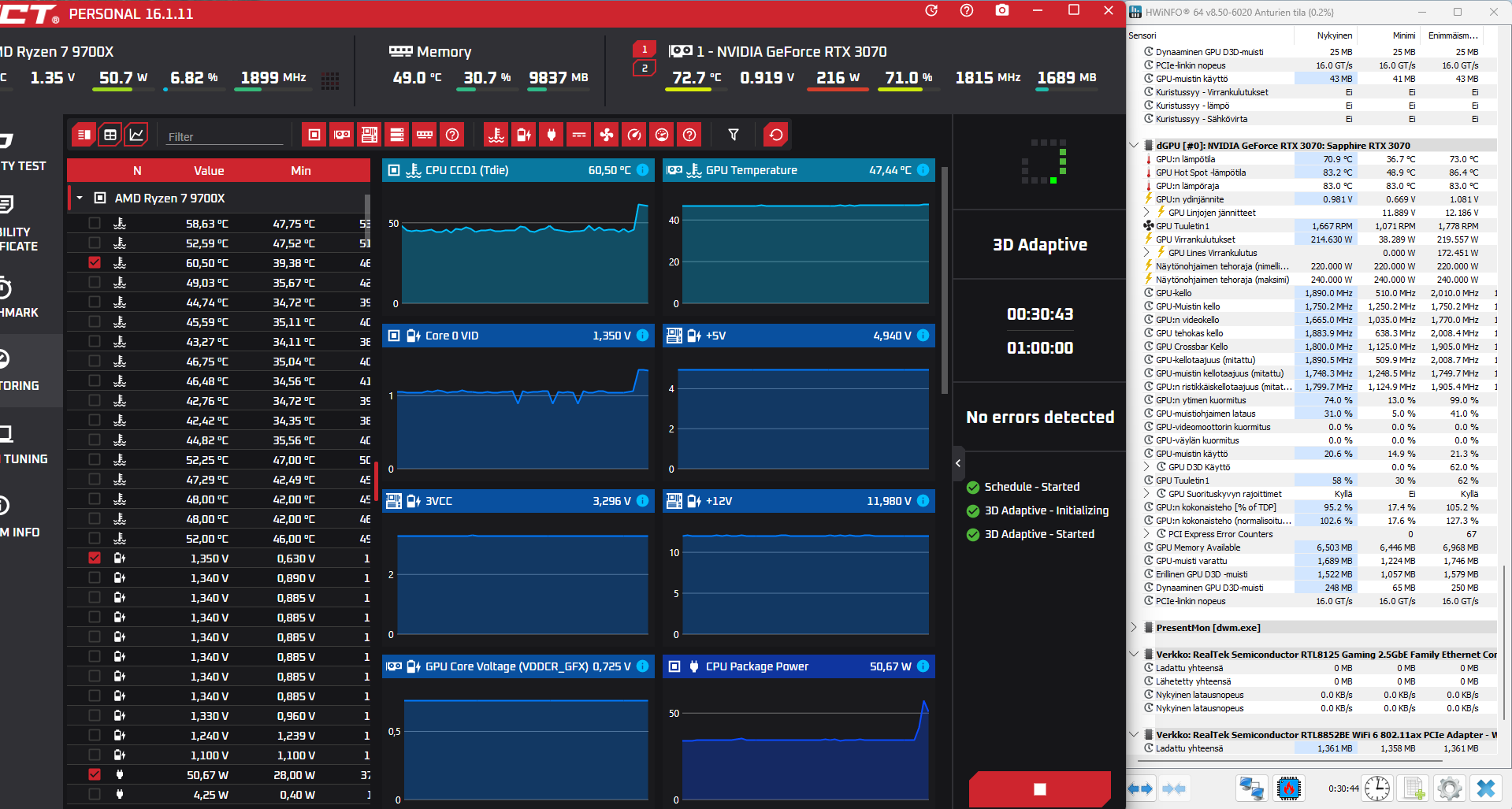1512x809 pixels.
Task: Expand GPU Lines Virrankulutus in HWiNFO
Action: [x=1147, y=252]
